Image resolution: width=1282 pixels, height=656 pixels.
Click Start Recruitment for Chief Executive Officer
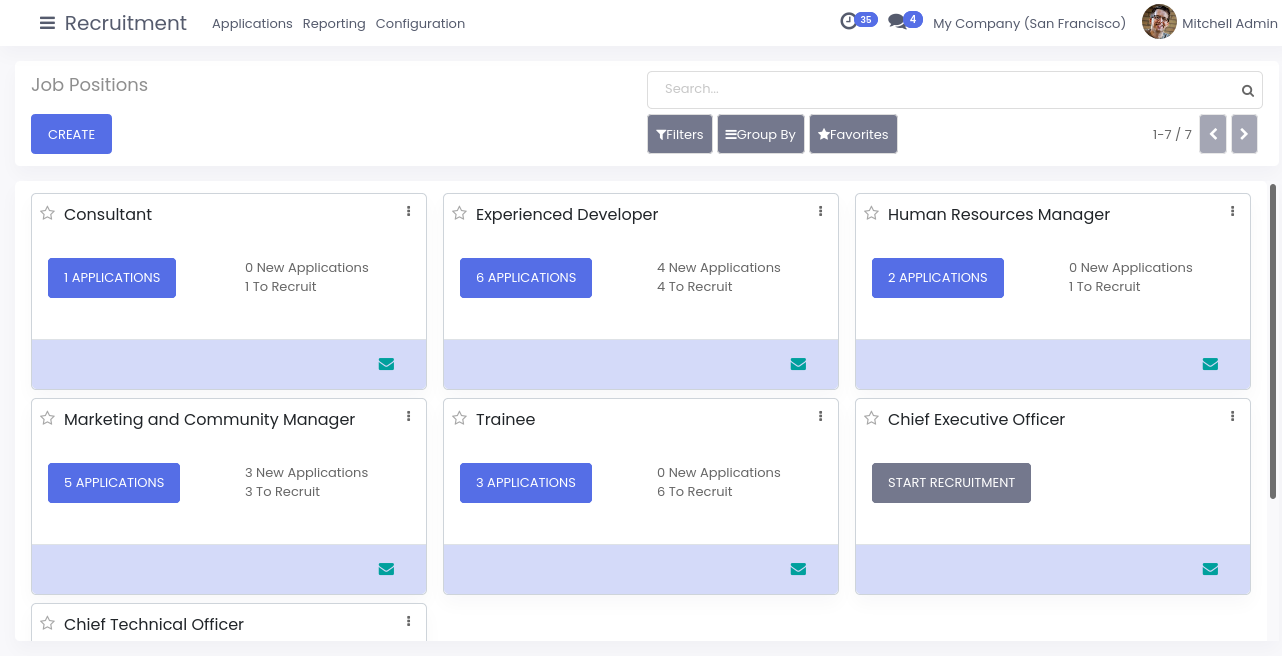pyautogui.click(x=951, y=483)
